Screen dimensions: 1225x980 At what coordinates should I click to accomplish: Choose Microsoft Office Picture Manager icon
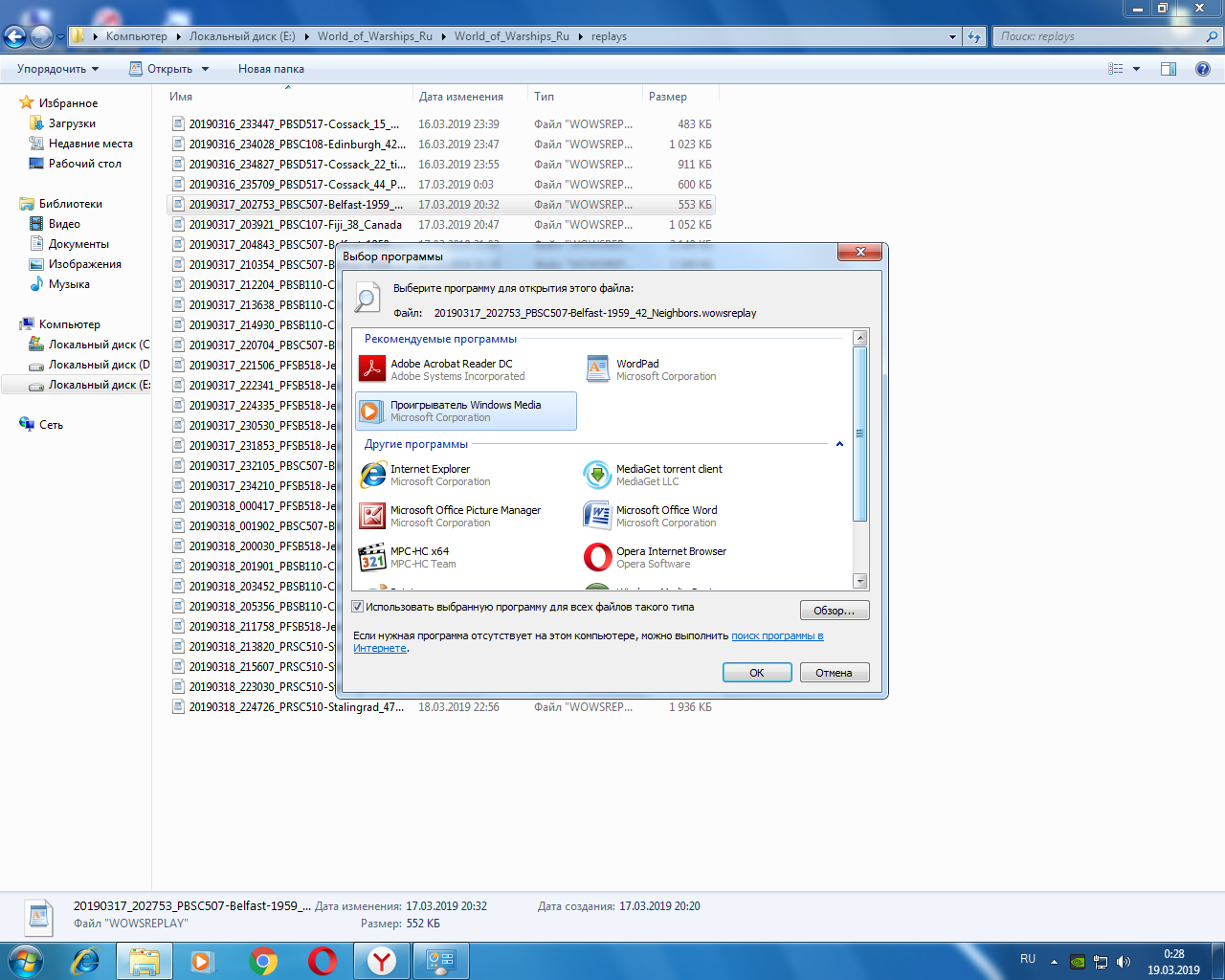(372, 516)
